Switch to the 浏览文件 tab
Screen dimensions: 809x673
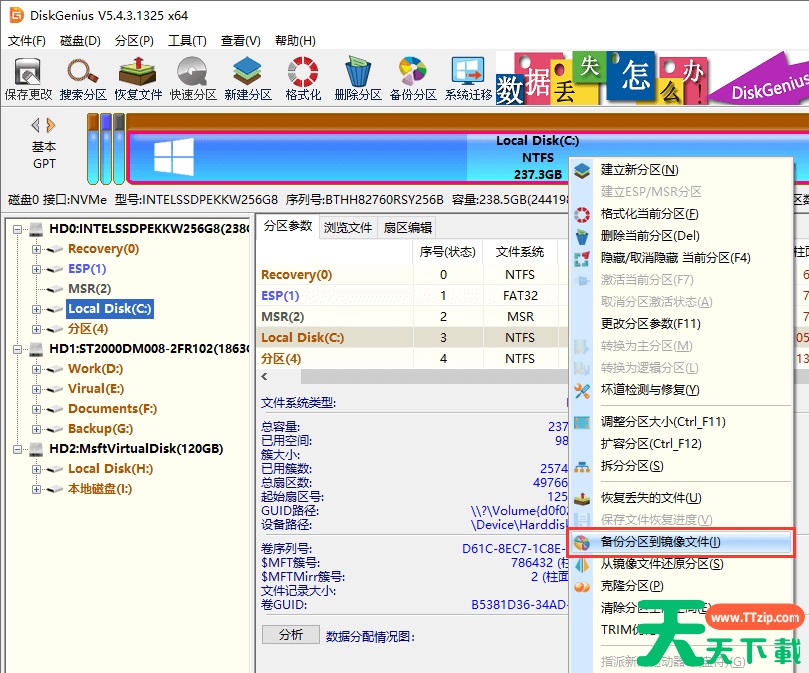[x=347, y=227]
